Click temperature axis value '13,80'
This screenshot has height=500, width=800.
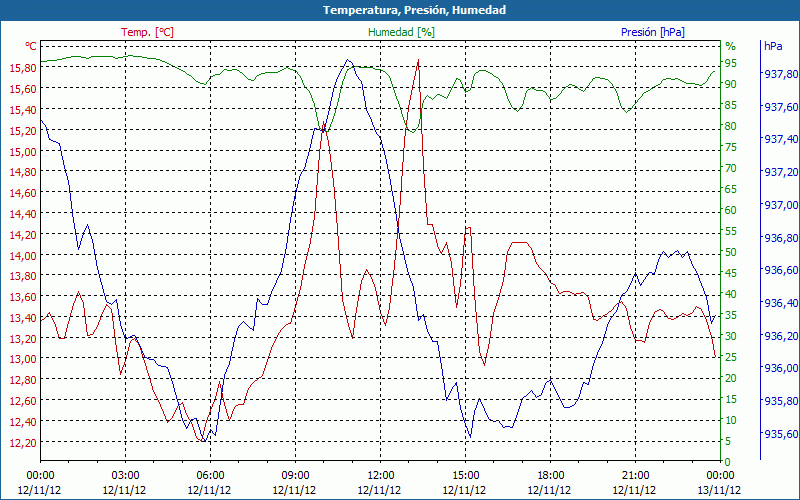coord(23,276)
